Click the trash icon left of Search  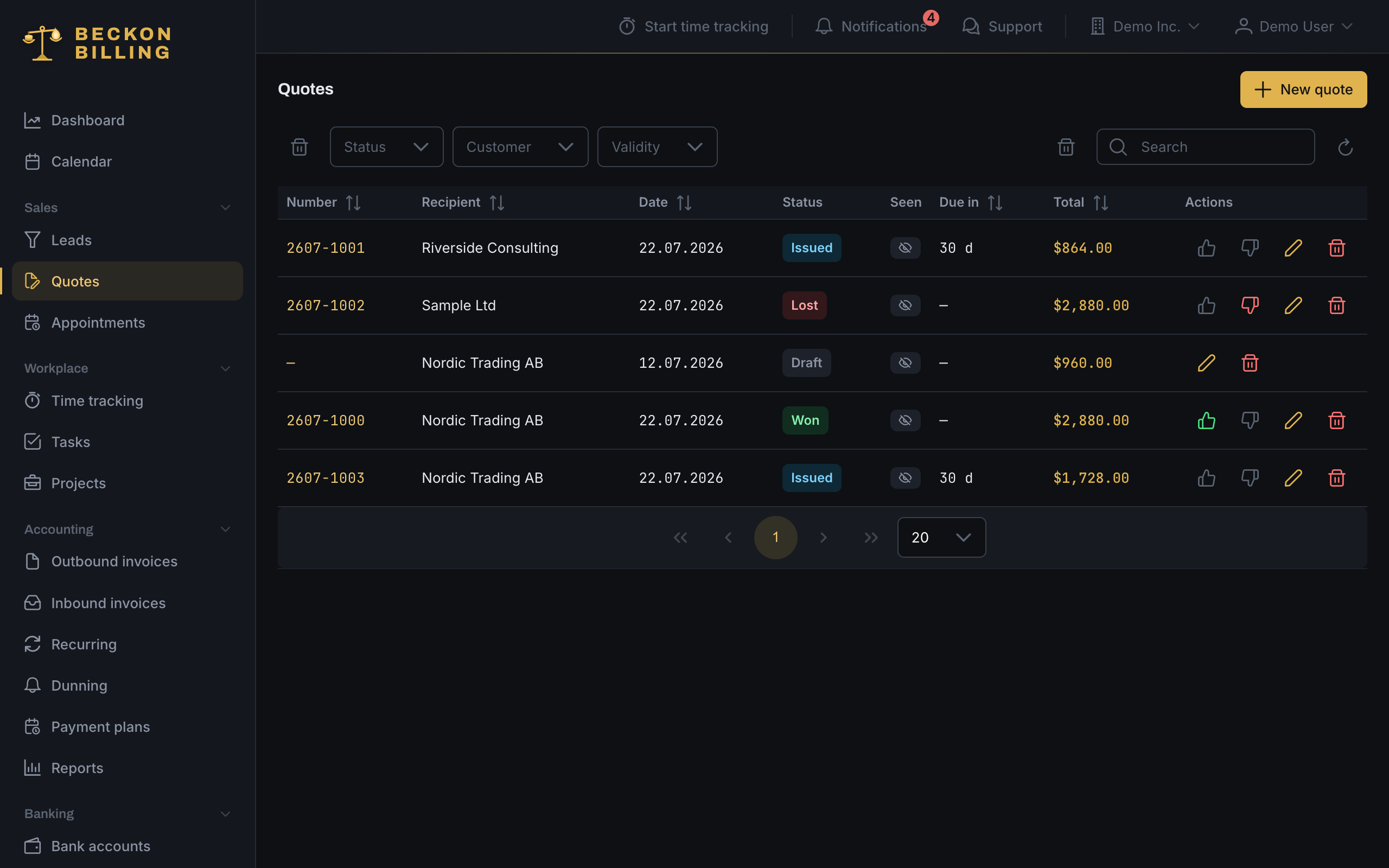click(1066, 147)
